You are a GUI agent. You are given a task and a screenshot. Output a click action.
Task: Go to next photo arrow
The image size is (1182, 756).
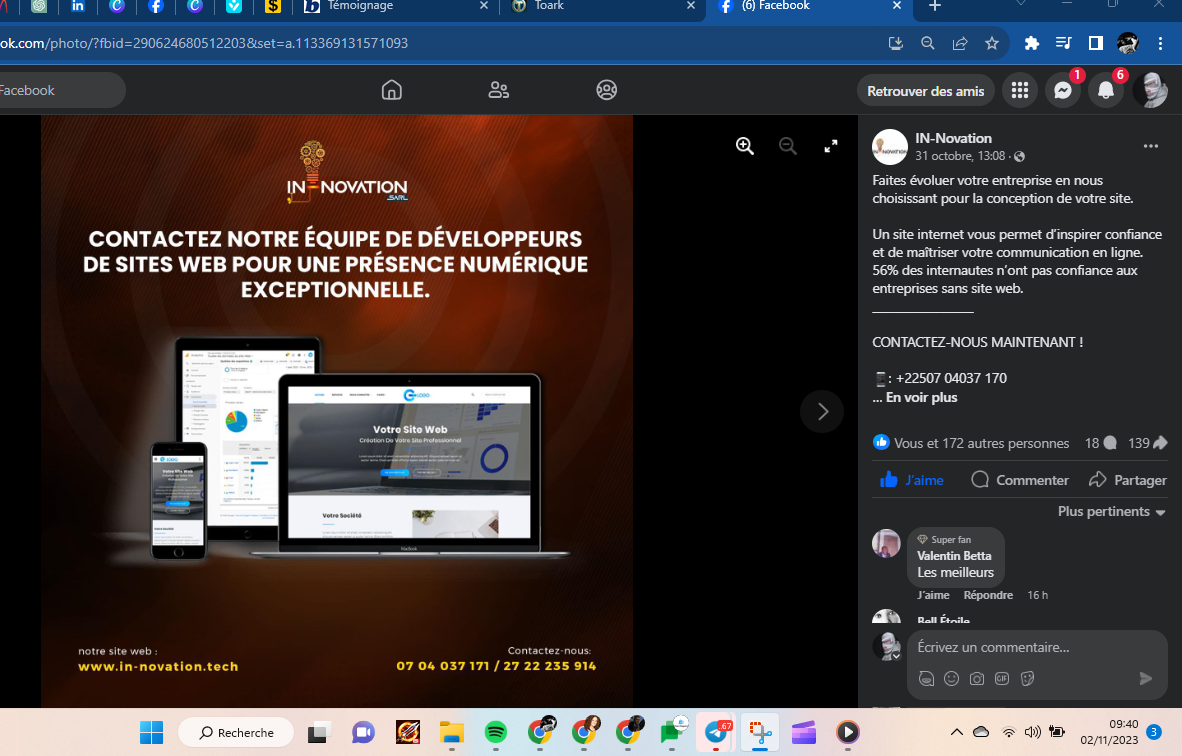click(822, 411)
